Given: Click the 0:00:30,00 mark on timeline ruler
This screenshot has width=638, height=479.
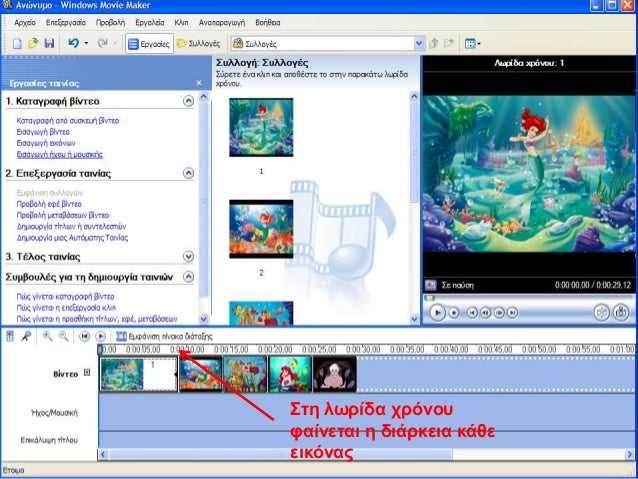Looking at the screenshot, I should 363,349.
